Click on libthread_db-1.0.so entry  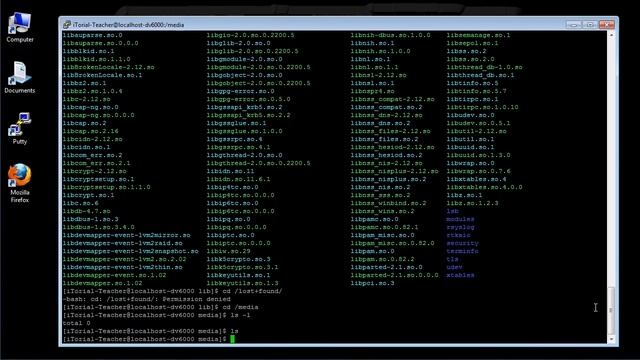[484, 67]
